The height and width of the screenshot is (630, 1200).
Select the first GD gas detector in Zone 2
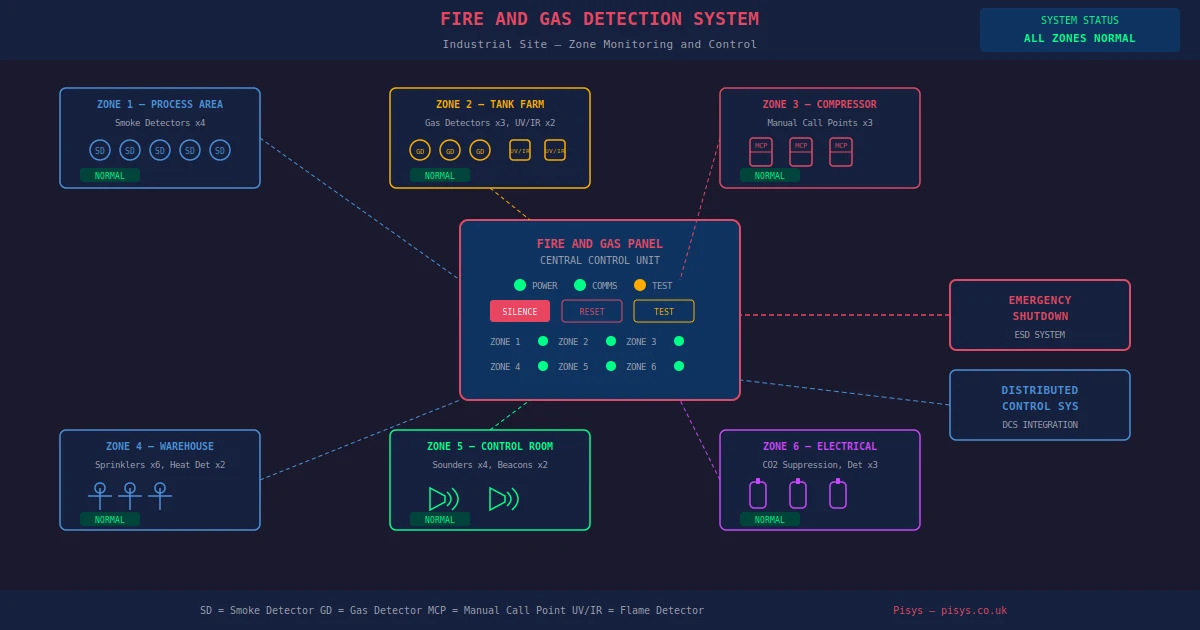pos(420,150)
